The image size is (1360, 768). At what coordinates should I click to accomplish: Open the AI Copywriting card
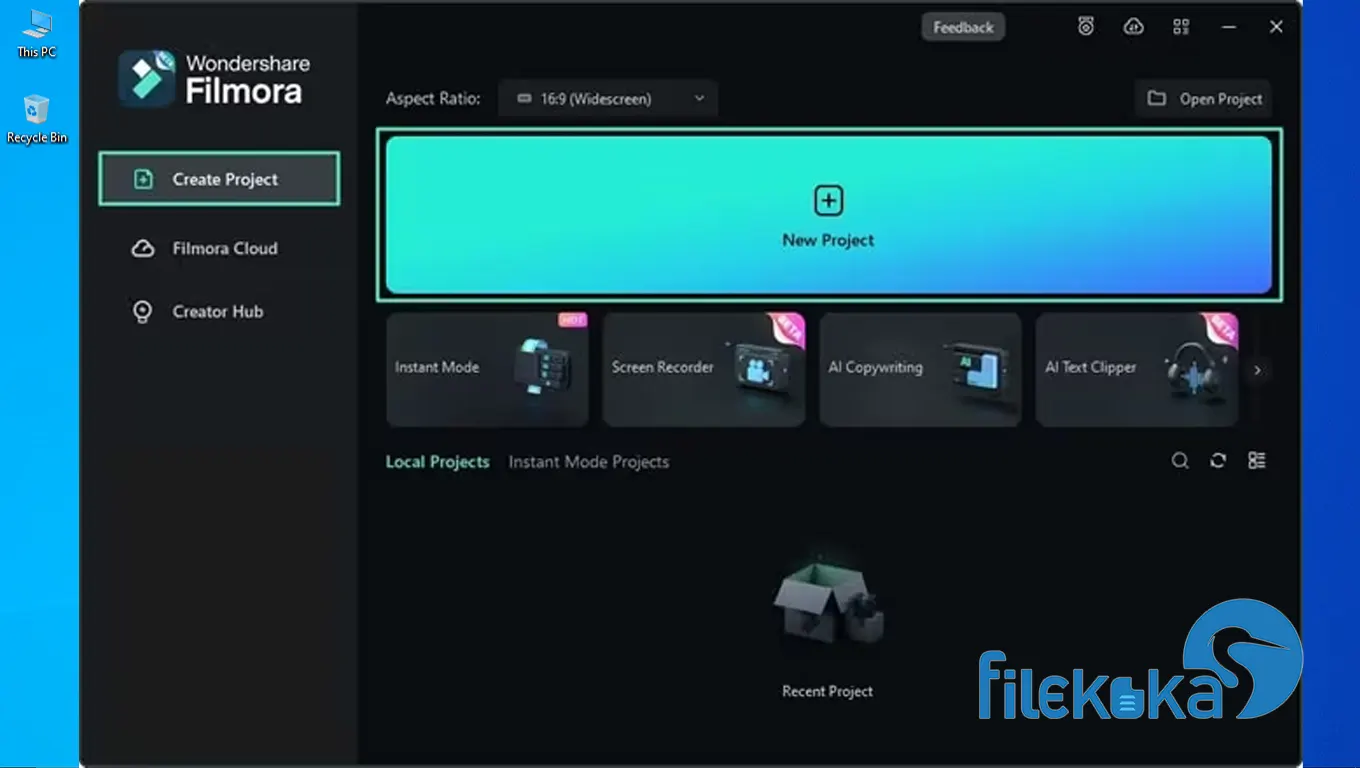920,369
